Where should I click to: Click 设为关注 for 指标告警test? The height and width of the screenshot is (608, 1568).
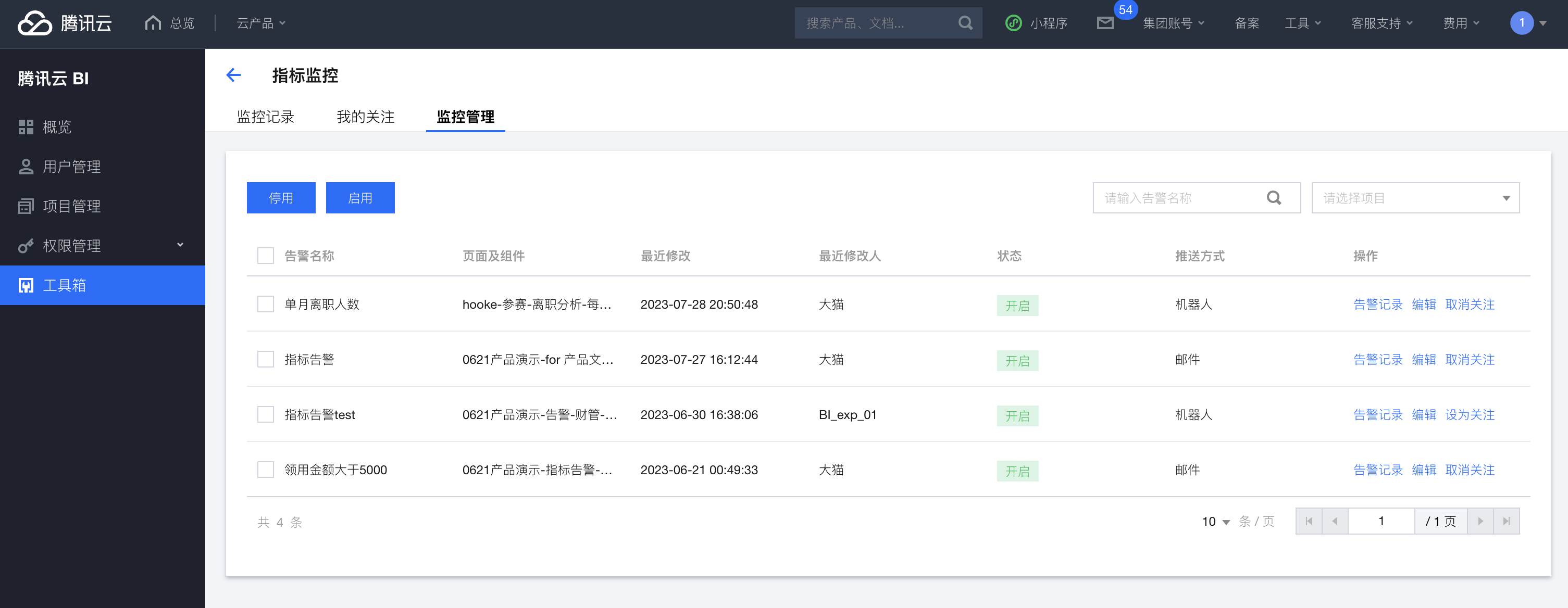(x=1470, y=415)
